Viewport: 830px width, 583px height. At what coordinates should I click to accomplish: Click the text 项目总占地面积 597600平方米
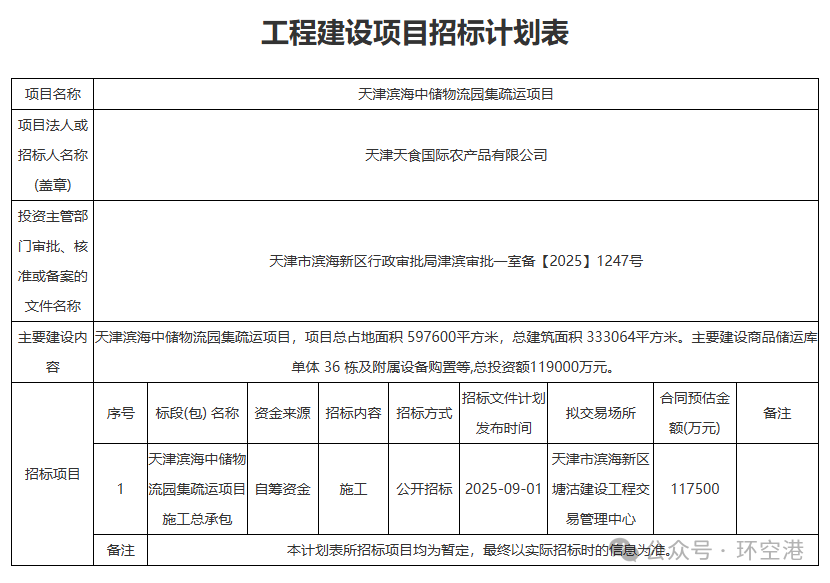tap(402, 337)
